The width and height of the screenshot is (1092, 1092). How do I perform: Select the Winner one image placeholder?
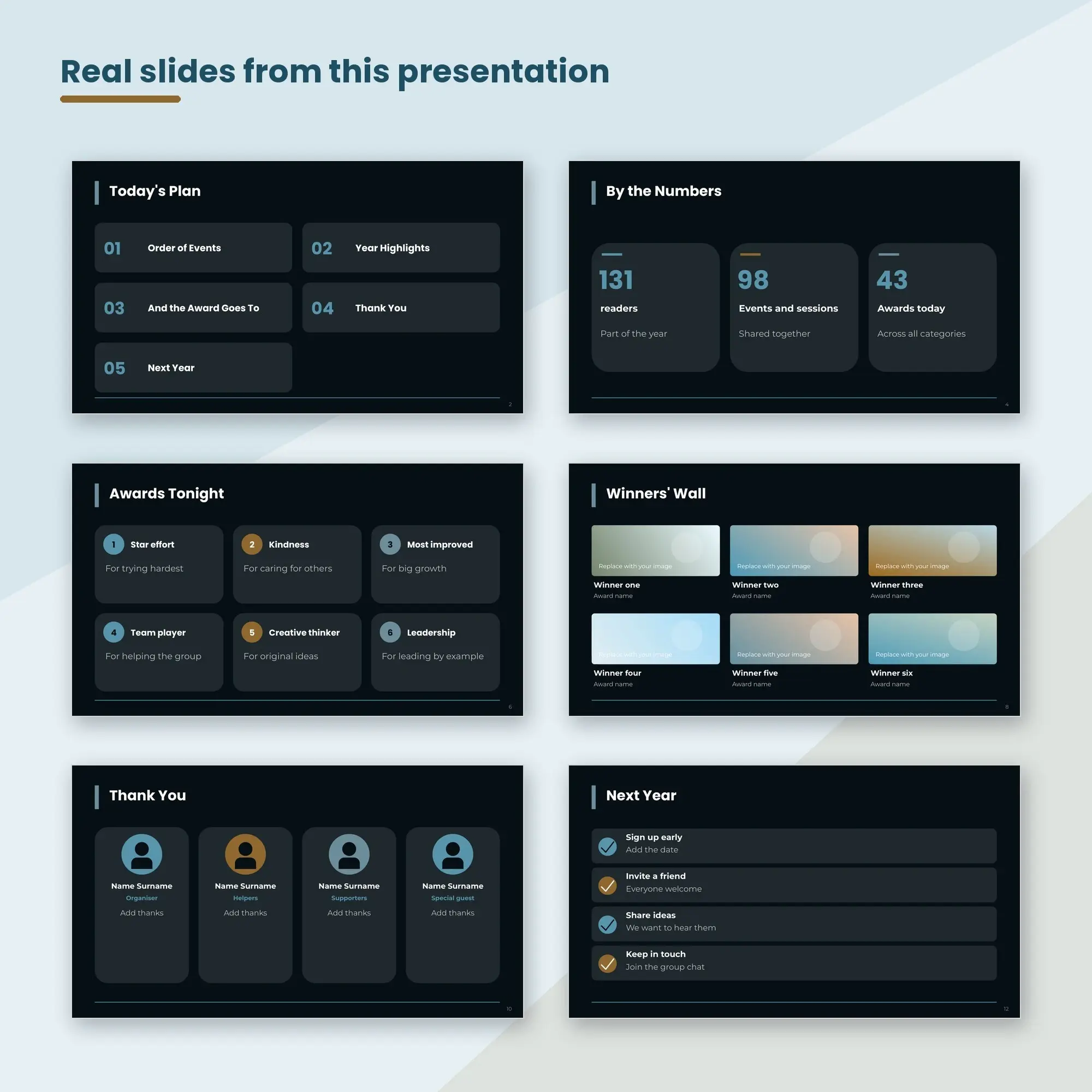coord(656,550)
